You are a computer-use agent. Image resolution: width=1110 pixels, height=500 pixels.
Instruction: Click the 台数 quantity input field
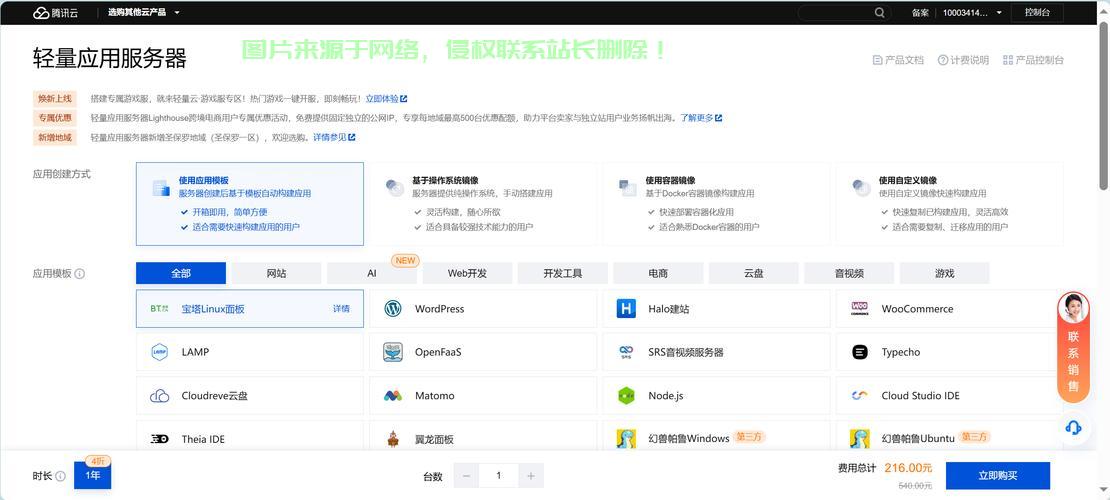tap(498, 476)
